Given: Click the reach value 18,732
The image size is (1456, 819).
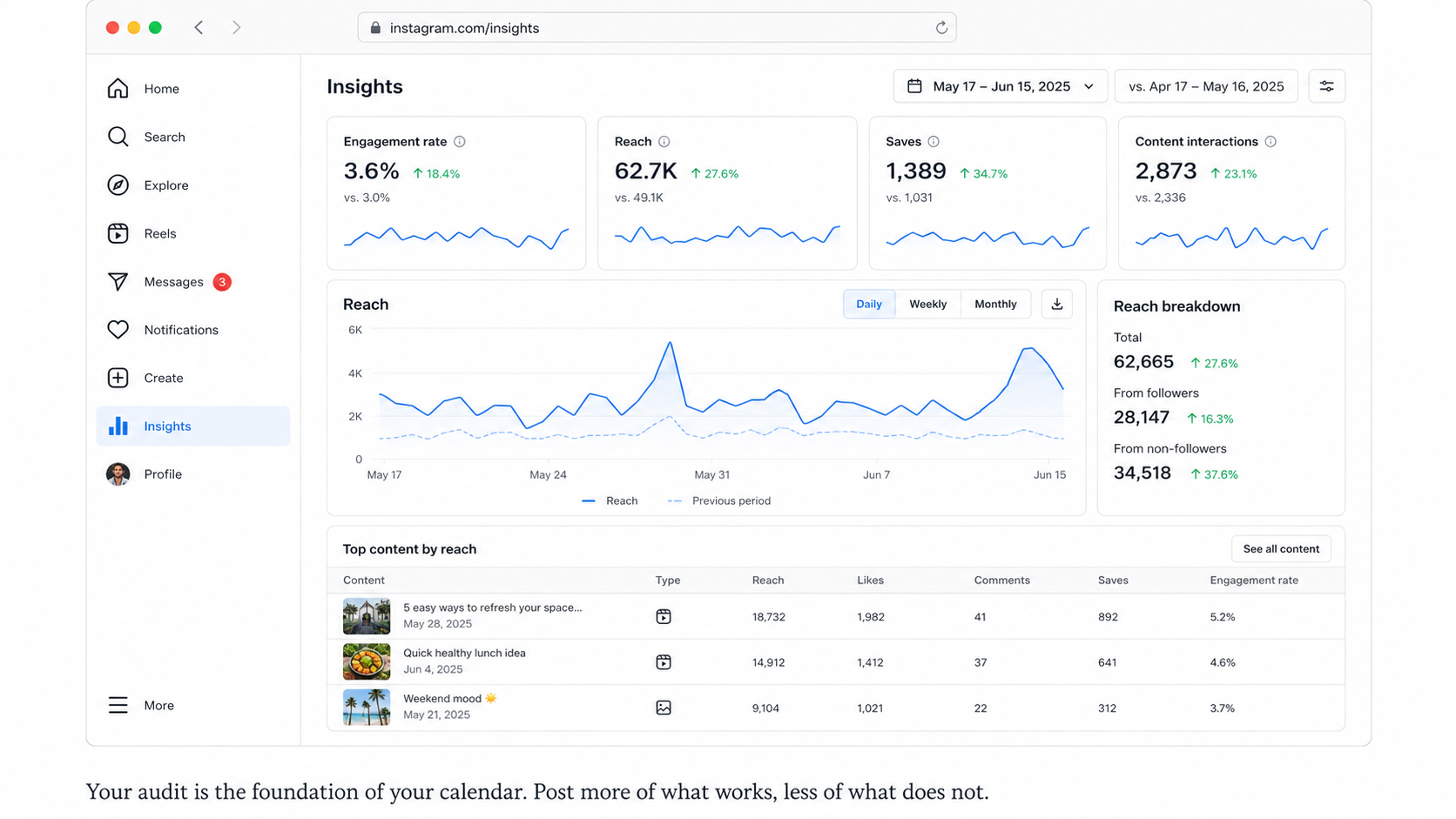Looking at the screenshot, I should [768, 617].
